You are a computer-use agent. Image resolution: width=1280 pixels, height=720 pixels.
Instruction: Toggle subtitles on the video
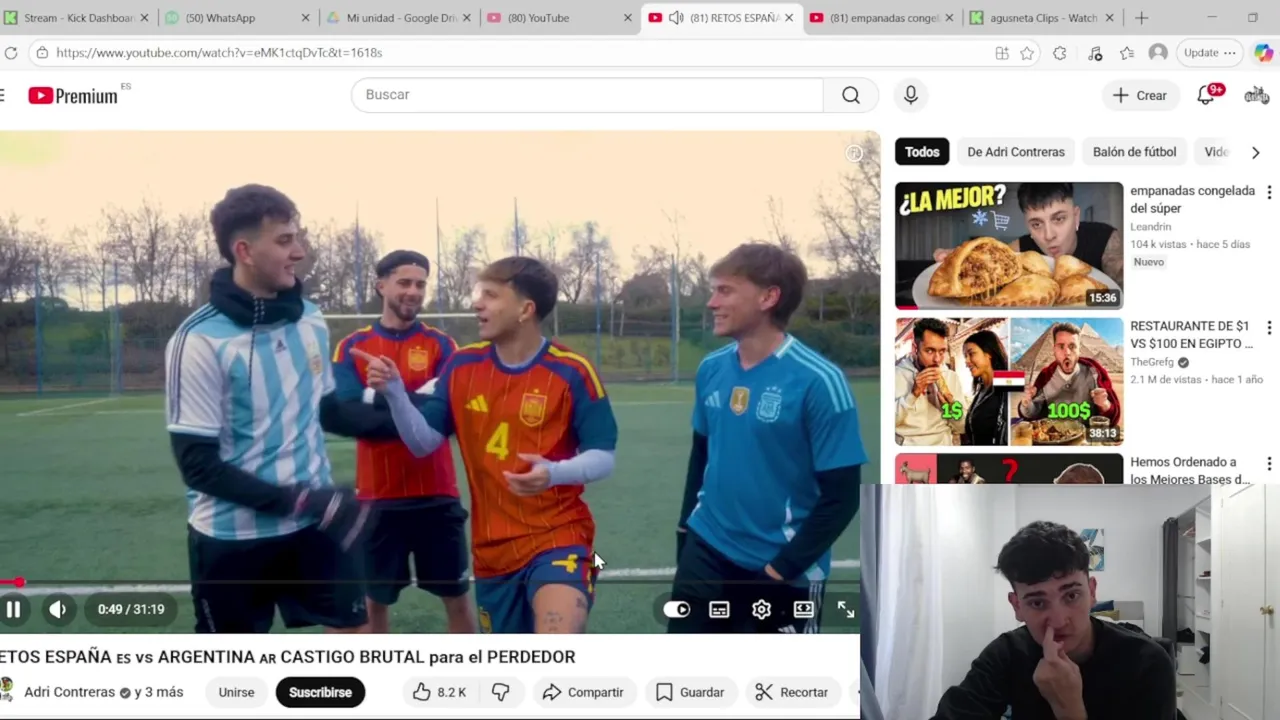coord(719,609)
